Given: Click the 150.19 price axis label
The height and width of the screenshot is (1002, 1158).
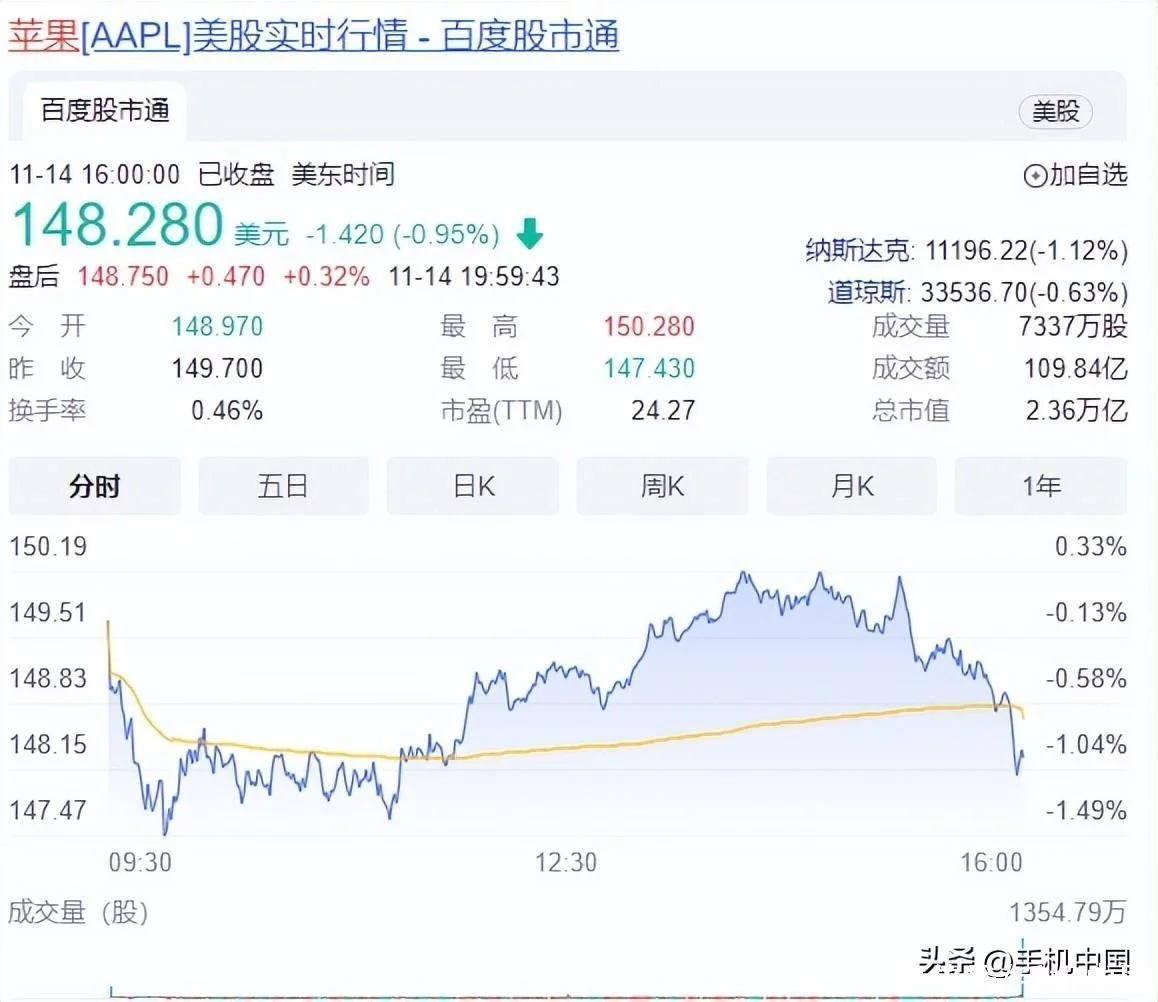Looking at the screenshot, I should [48, 546].
